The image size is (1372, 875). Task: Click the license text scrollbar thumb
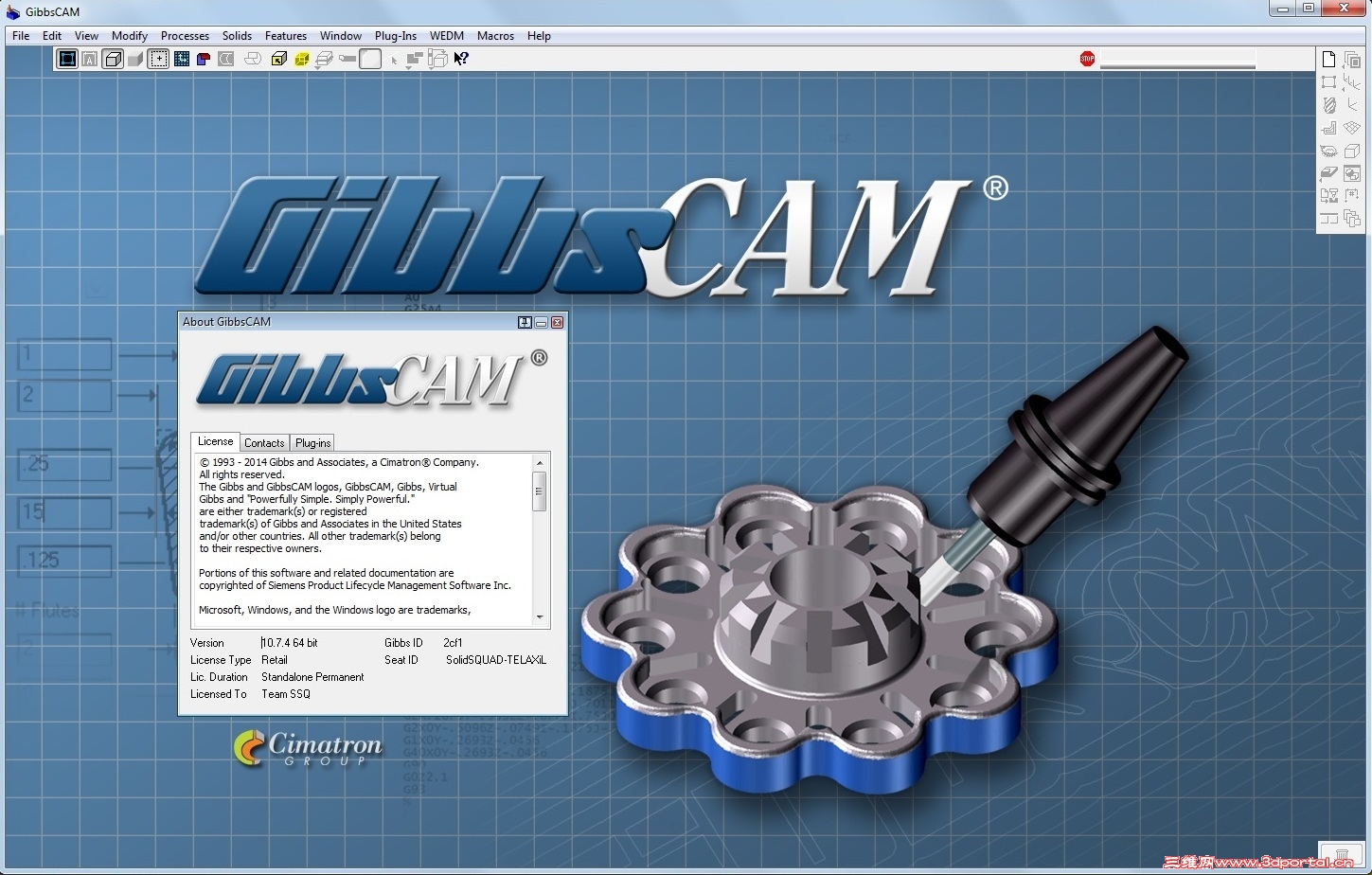click(540, 491)
